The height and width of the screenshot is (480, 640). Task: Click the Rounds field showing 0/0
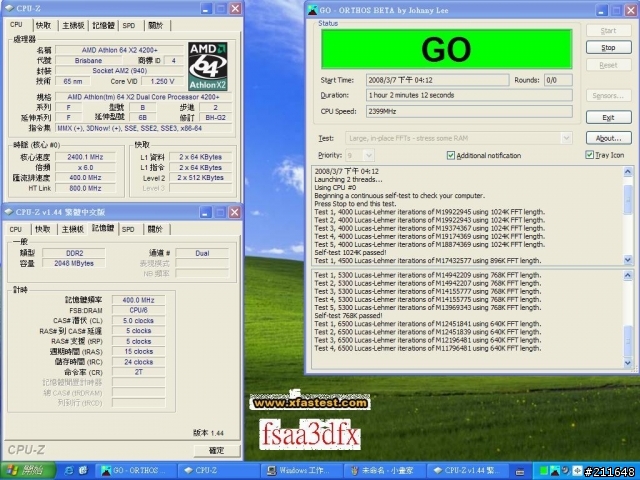(x=558, y=80)
